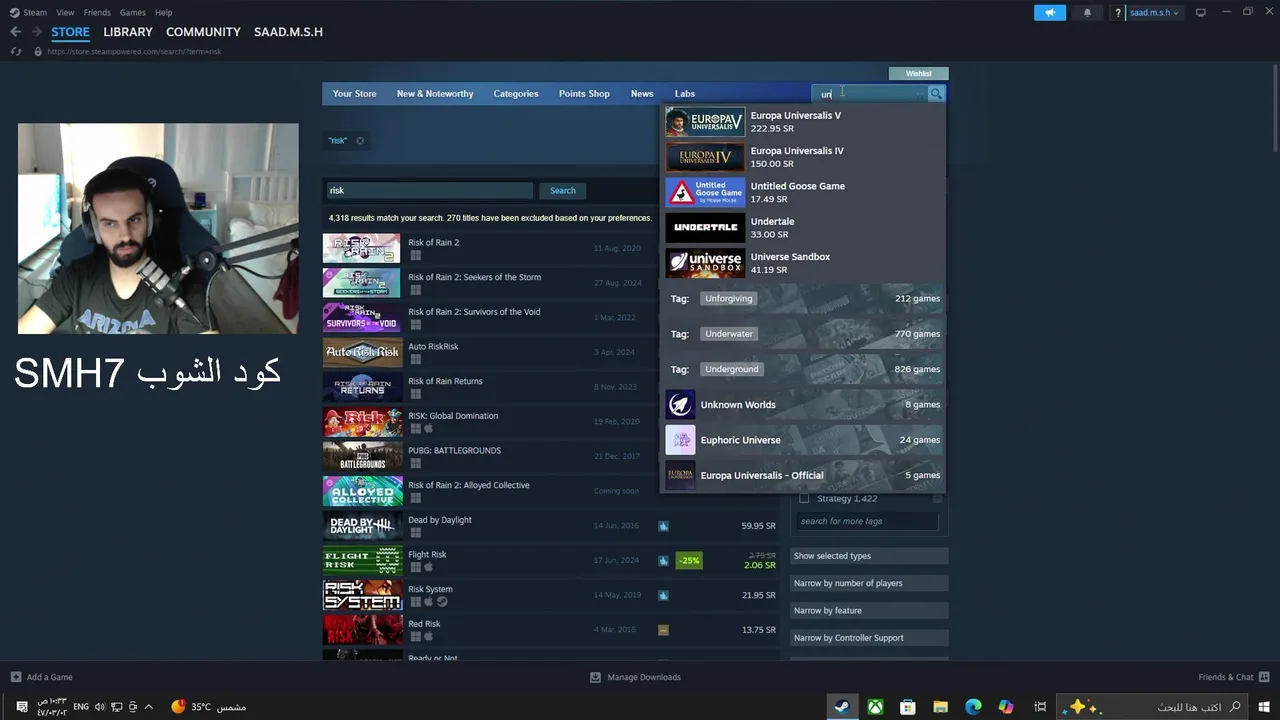The width and height of the screenshot is (1280, 720).
Task: Click the Task View taskbar icon
Action: point(1040,707)
